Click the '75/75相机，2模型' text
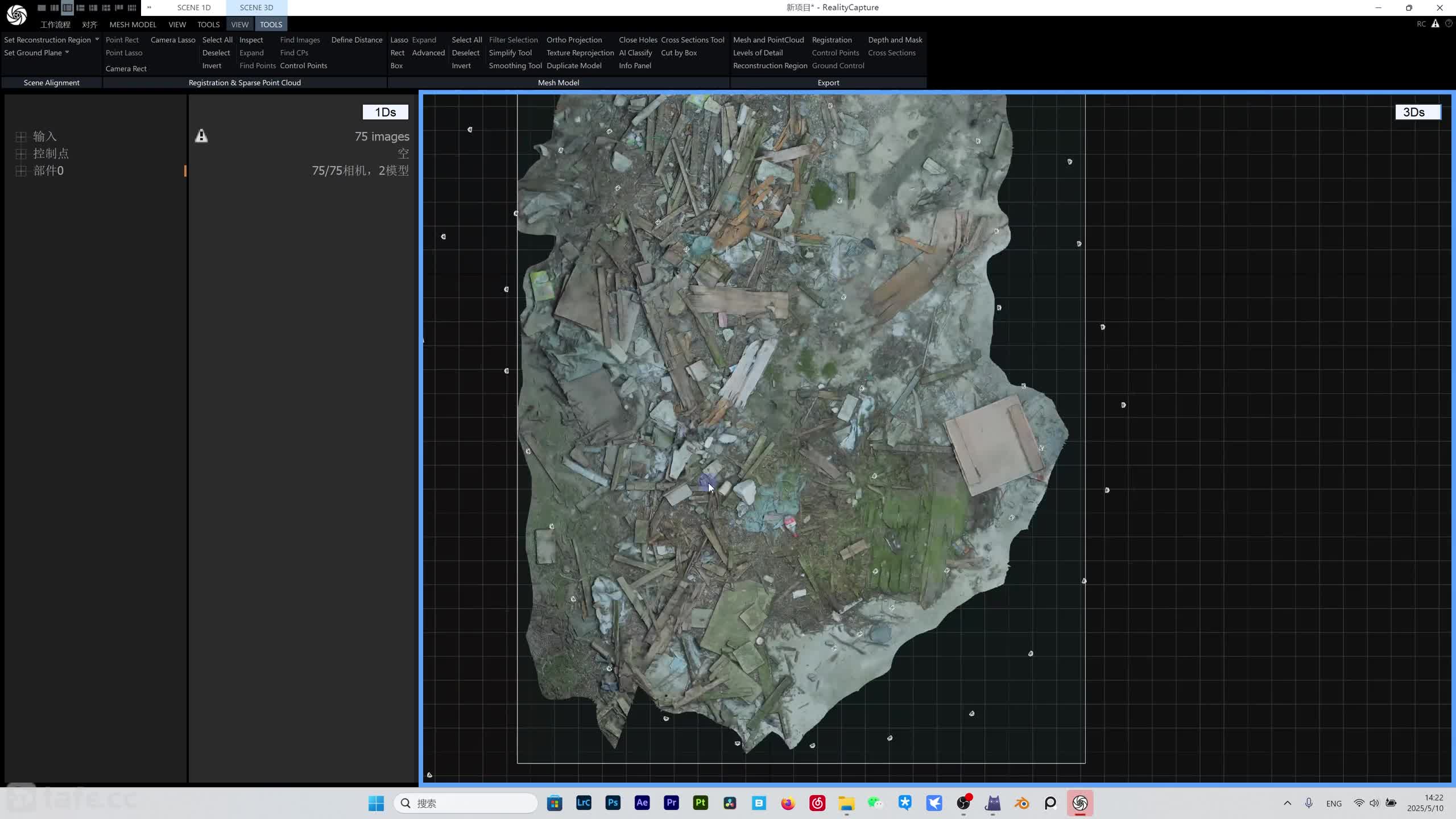 [360, 171]
